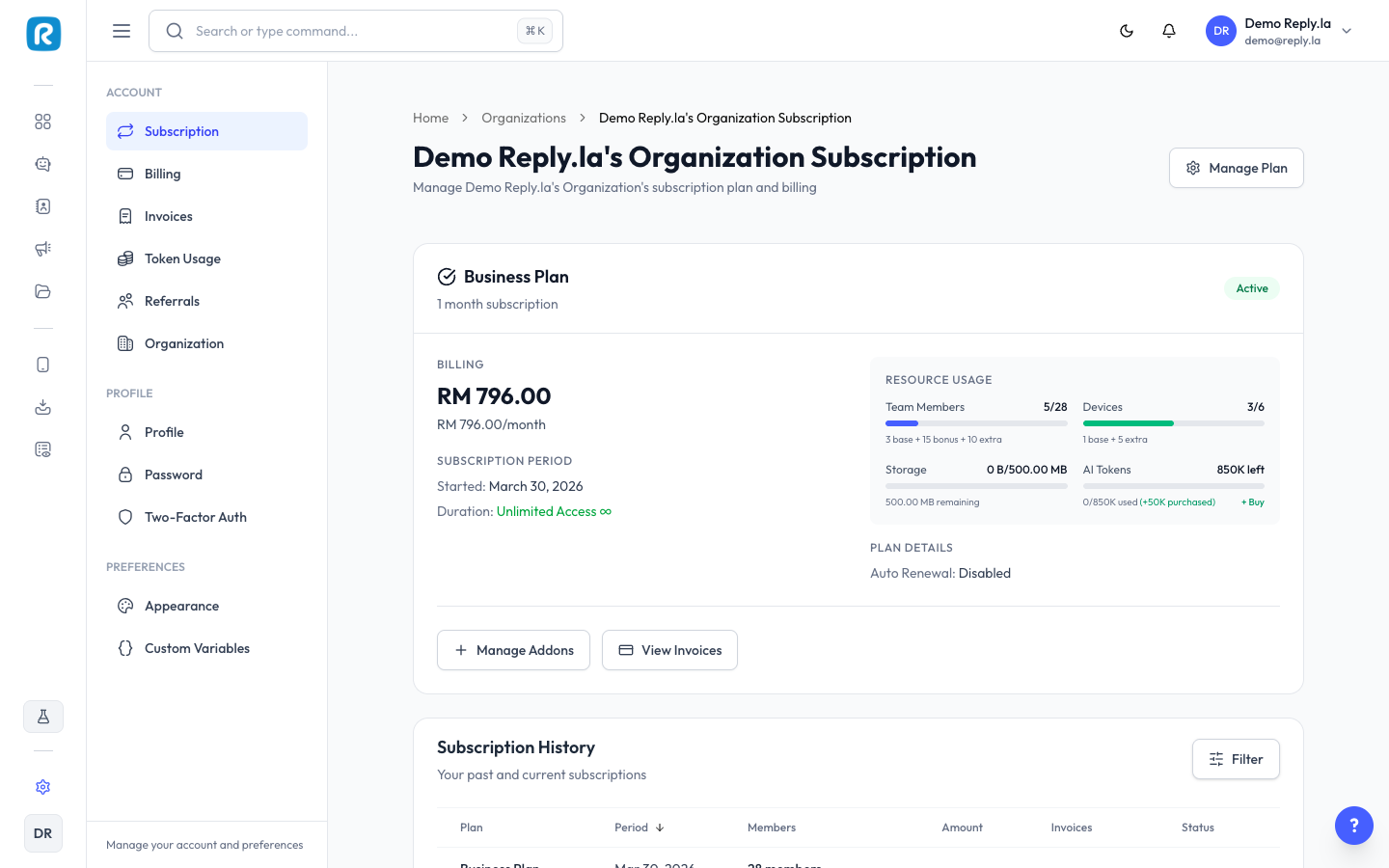Viewport: 1389px width, 868px height.
Task: Select Subscription in account menu
Action: coord(206,131)
